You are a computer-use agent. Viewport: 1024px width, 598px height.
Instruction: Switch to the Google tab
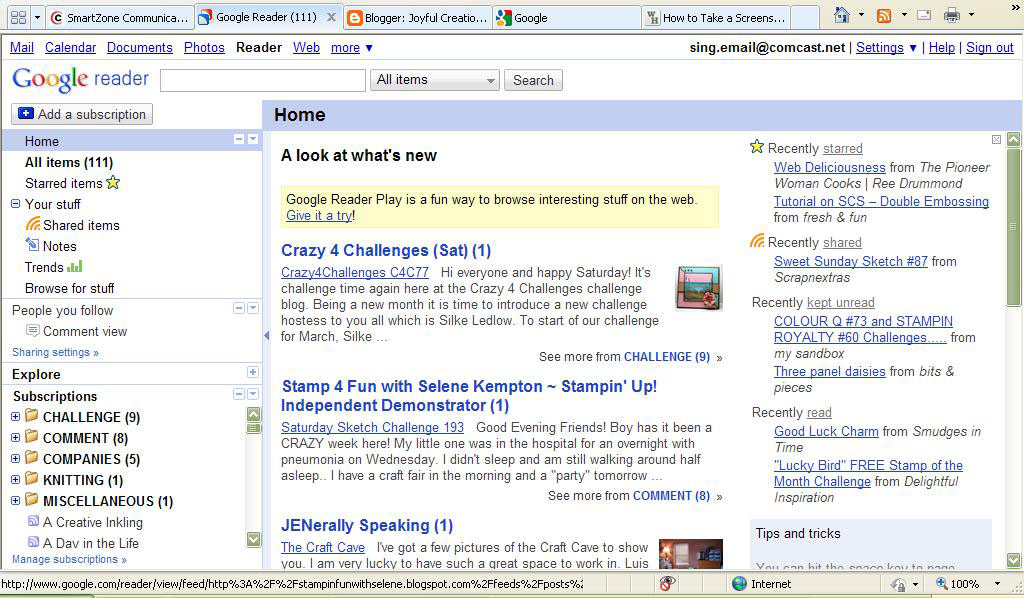coord(567,18)
